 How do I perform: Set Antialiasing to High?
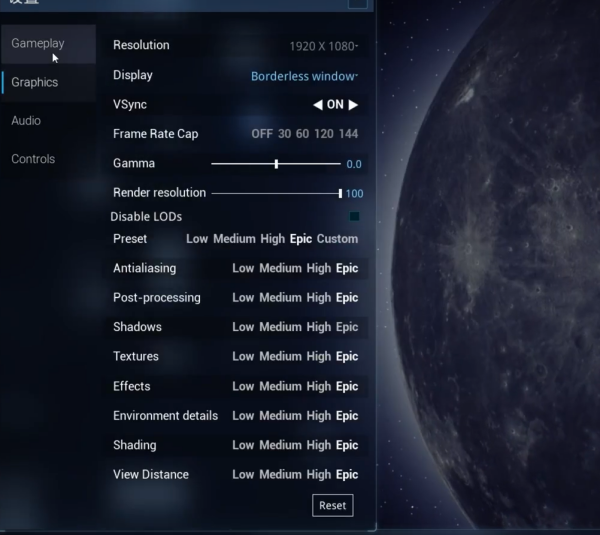[319, 268]
